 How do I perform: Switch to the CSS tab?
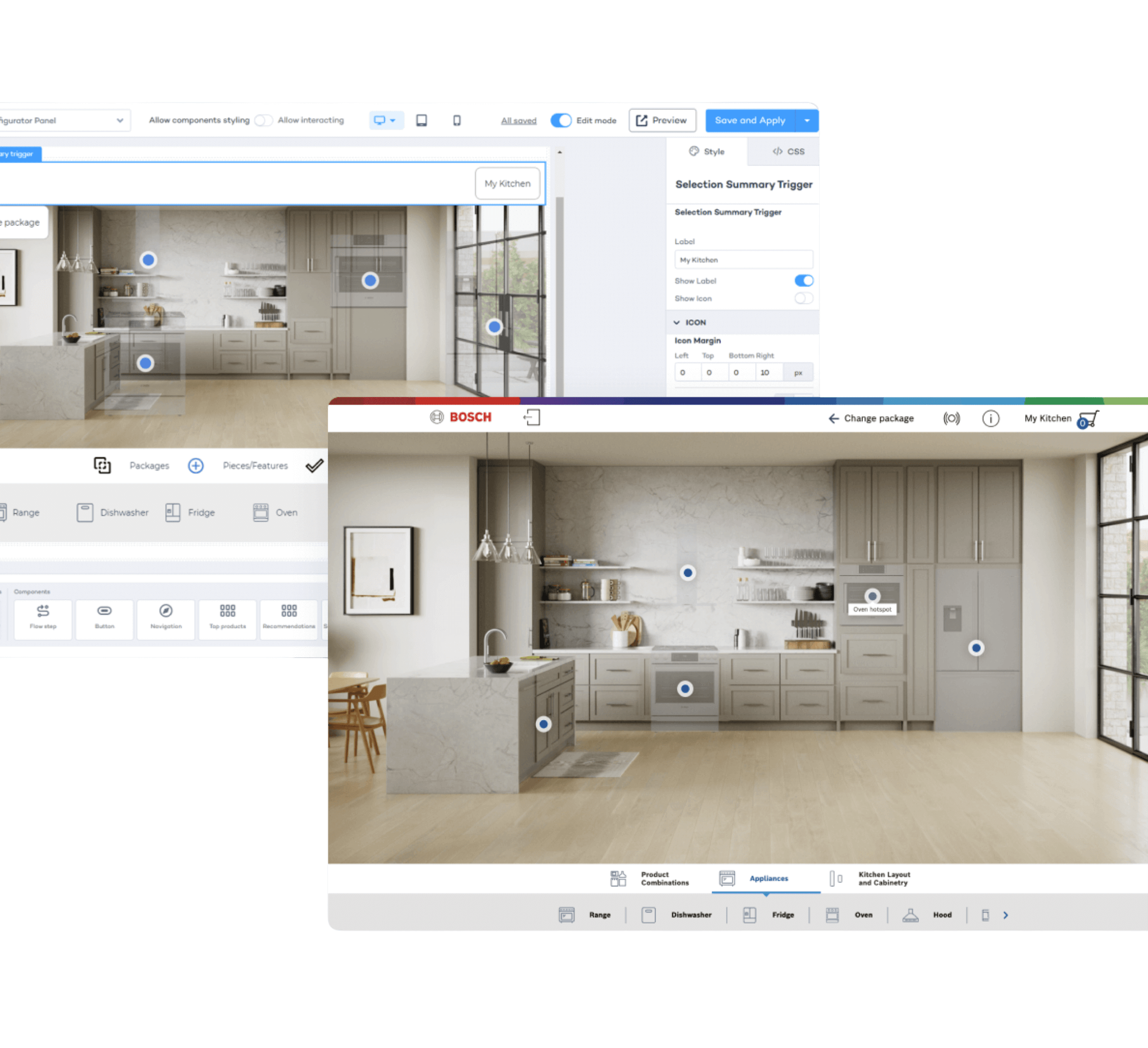[788, 152]
